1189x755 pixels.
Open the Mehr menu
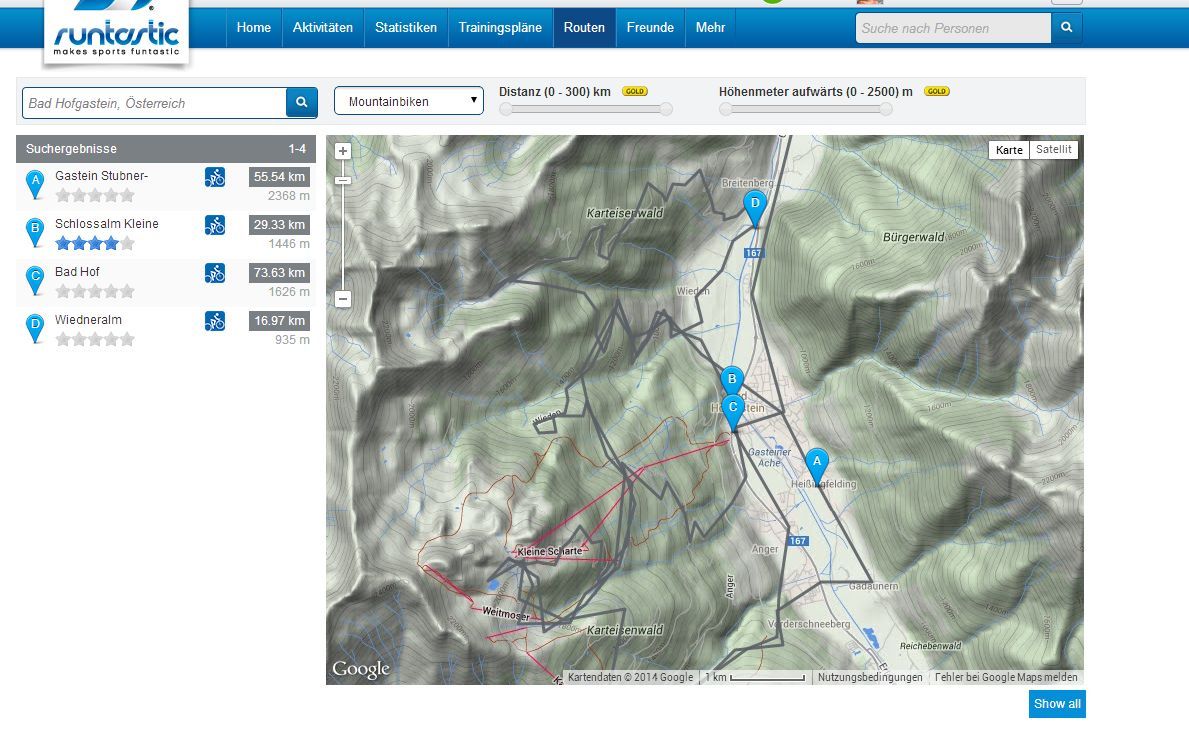click(x=710, y=28)
